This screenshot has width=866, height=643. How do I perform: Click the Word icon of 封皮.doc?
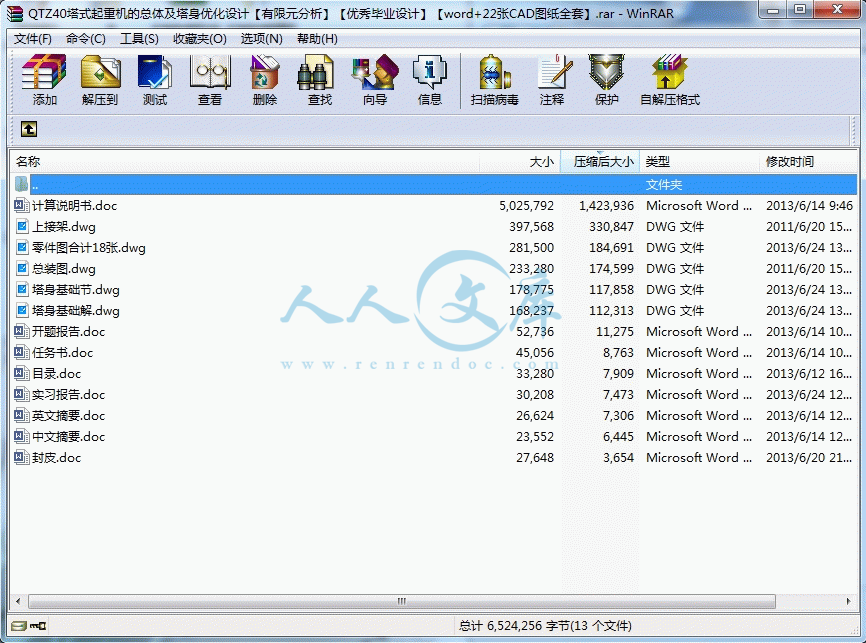coord(21,457)
